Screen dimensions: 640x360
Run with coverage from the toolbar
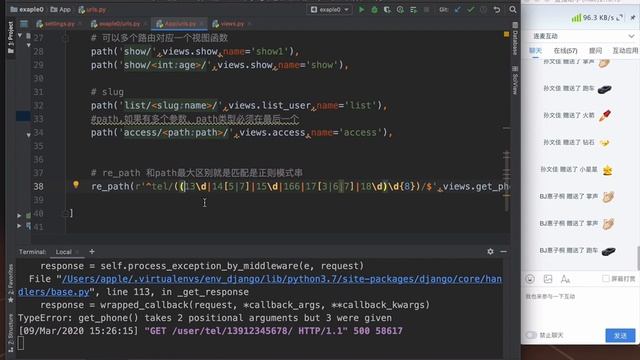(x=387, y=9)
